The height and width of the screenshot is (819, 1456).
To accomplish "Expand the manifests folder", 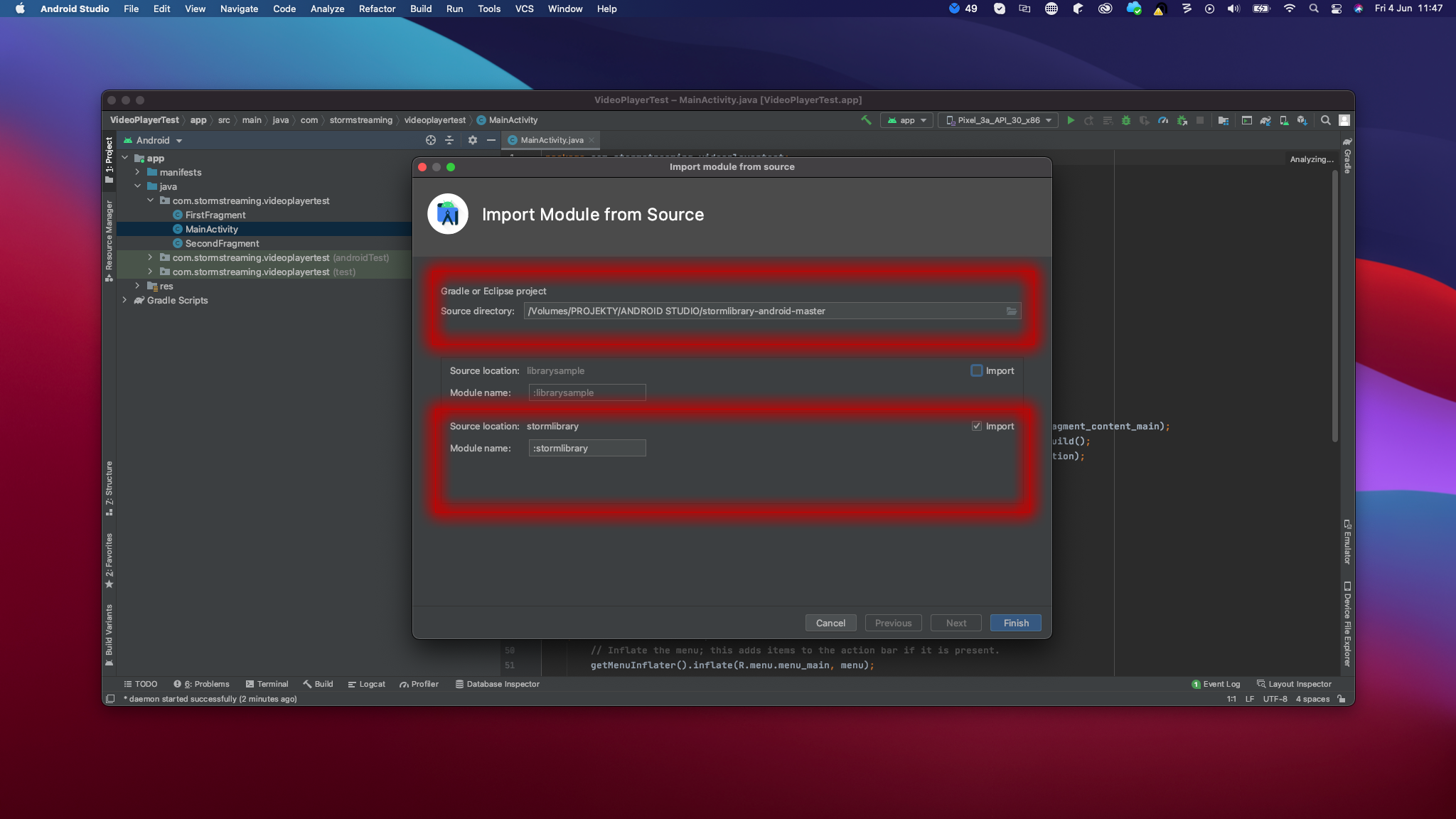I will (x=137, y=172).
